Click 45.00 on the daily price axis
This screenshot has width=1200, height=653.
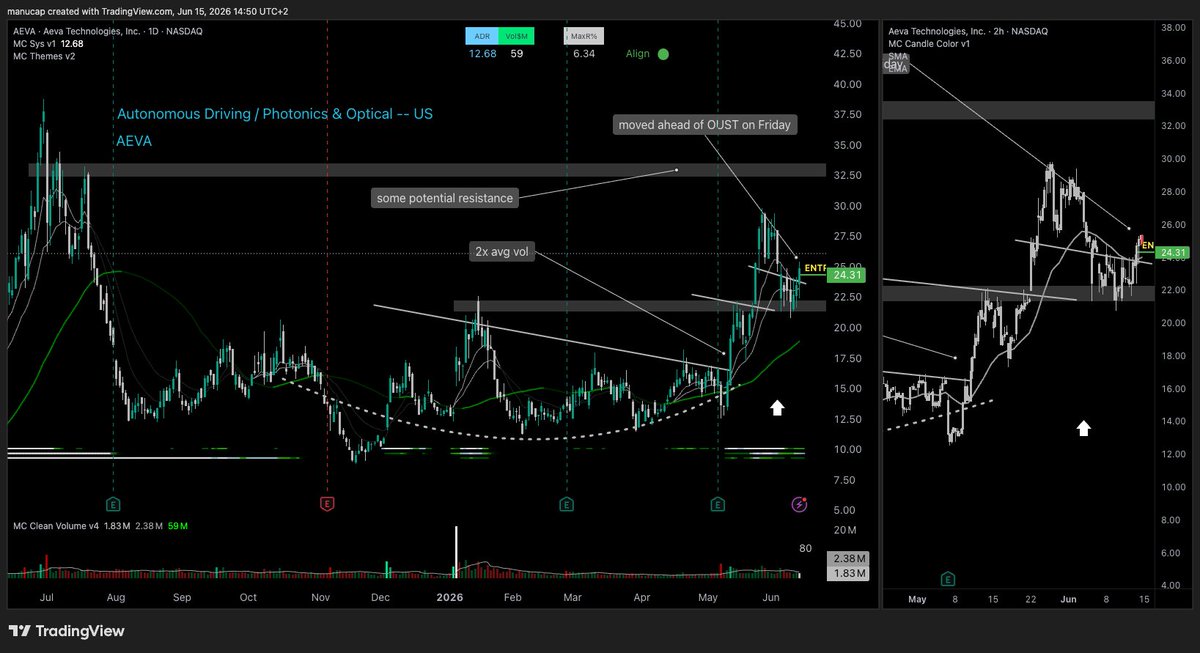tap(847, 23)
